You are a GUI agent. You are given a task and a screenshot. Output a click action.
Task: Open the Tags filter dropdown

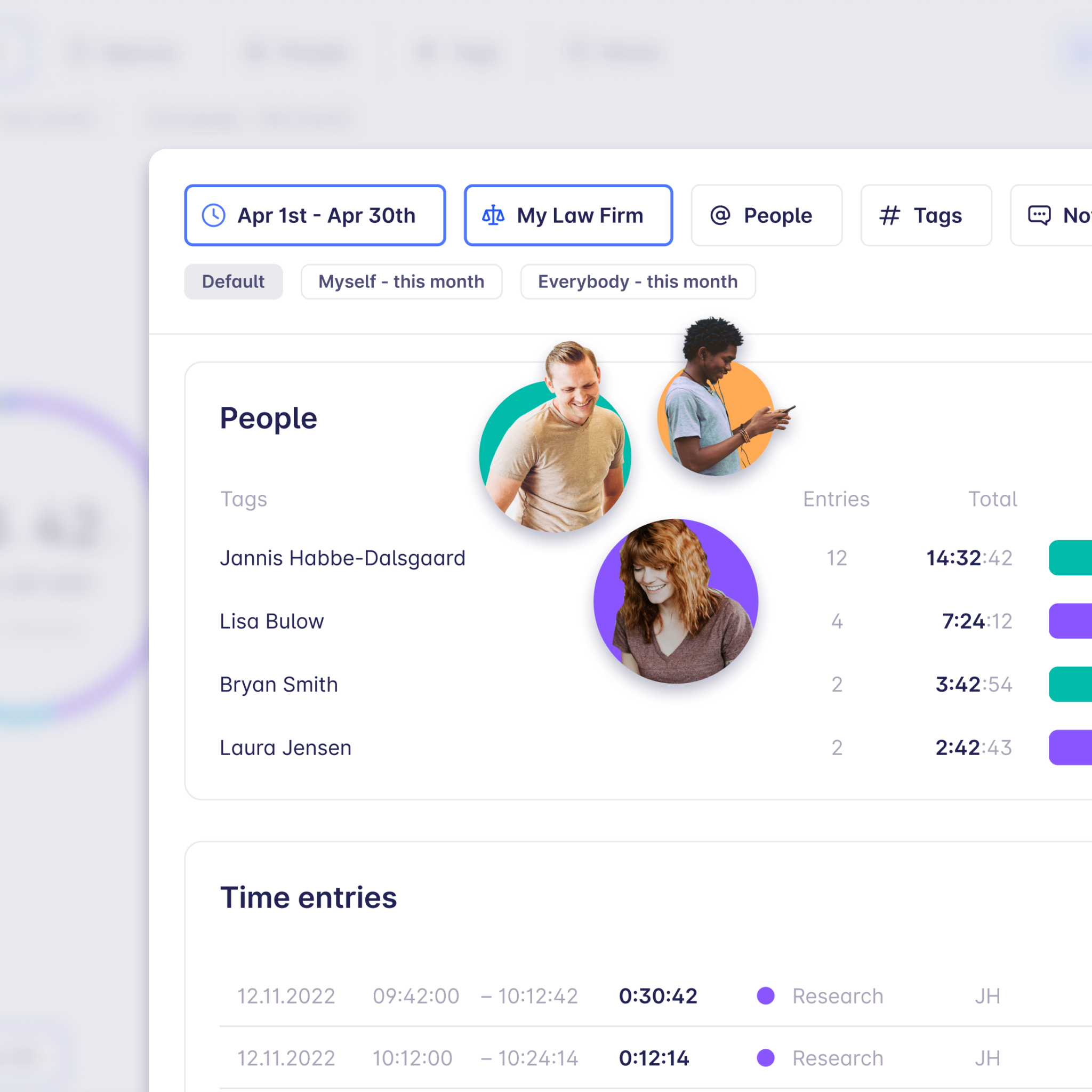tap(926, 215)
